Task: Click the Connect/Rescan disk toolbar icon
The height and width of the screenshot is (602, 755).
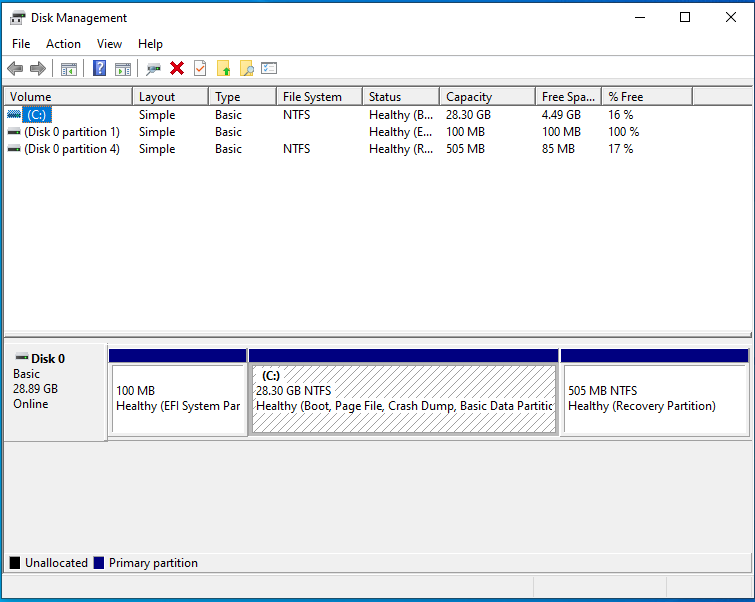Action: (x=153, y=69)
